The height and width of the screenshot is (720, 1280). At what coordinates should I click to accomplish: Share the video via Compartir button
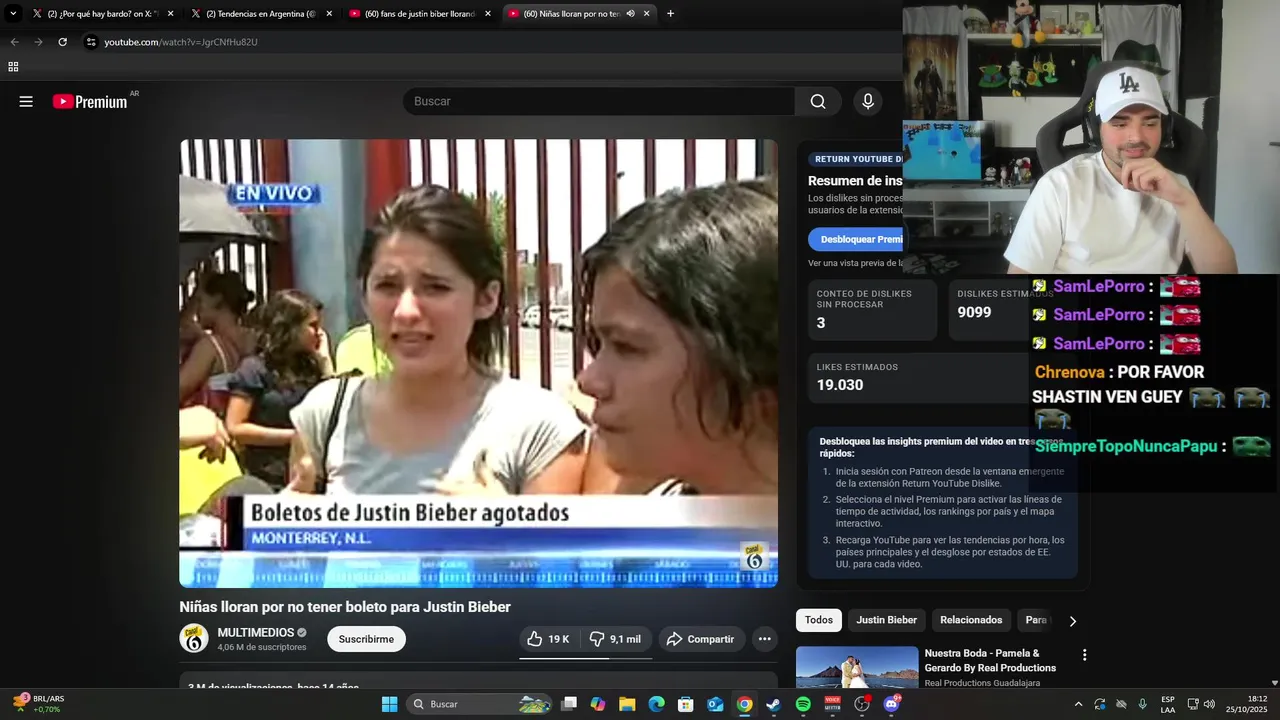click(701, 639)
